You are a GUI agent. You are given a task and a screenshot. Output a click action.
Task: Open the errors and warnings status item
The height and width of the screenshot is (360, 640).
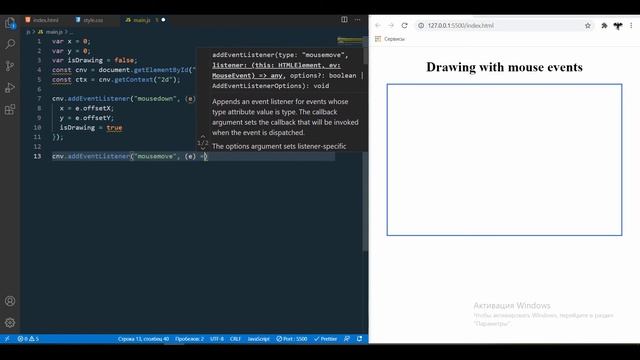click(x=28, y=339)
